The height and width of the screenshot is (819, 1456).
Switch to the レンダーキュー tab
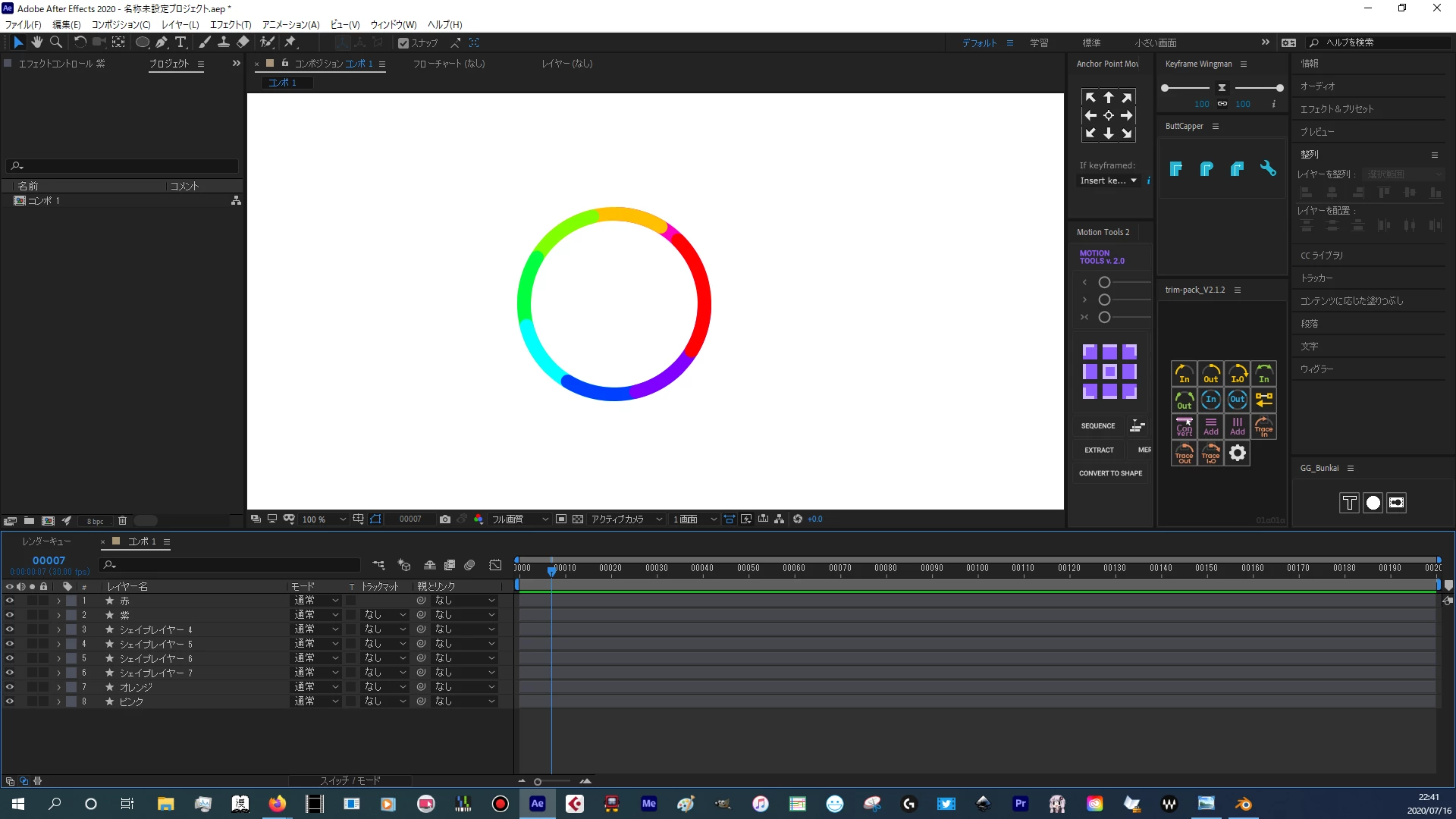[46, 541]
